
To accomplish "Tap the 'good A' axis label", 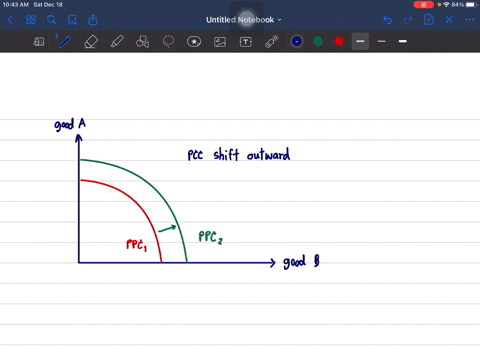I will 70,124.
